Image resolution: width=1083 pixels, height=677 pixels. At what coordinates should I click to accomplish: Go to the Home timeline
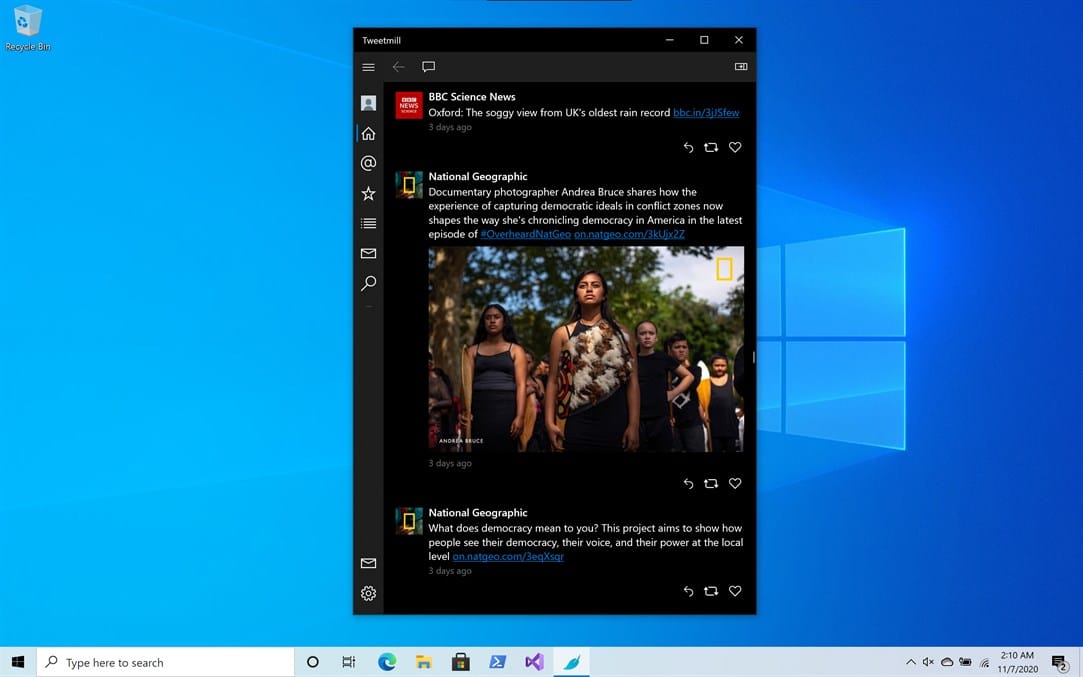click(368, 133)
